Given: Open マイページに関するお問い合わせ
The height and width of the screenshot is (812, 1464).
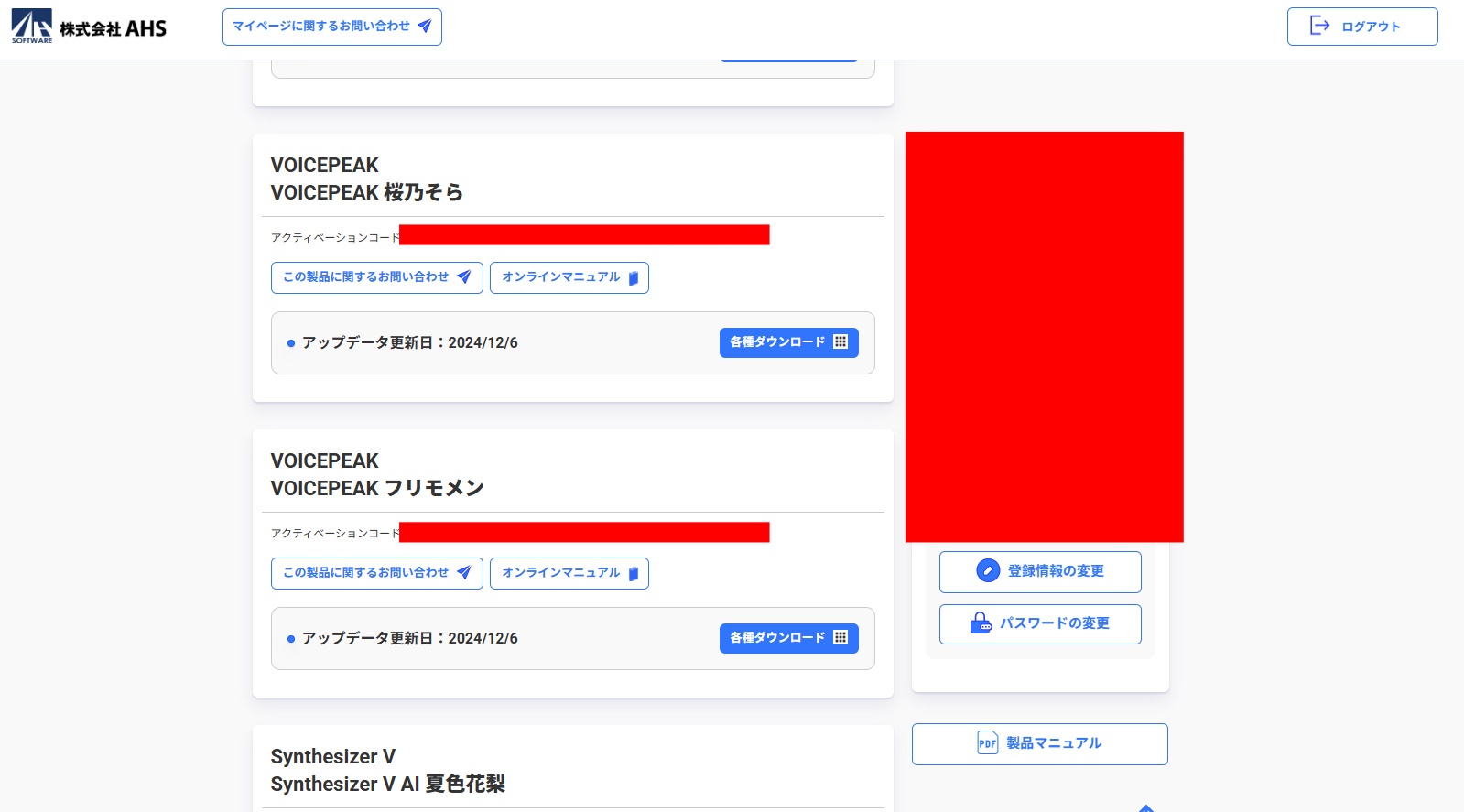Looking at the screenshot, I should pos(331,27).
